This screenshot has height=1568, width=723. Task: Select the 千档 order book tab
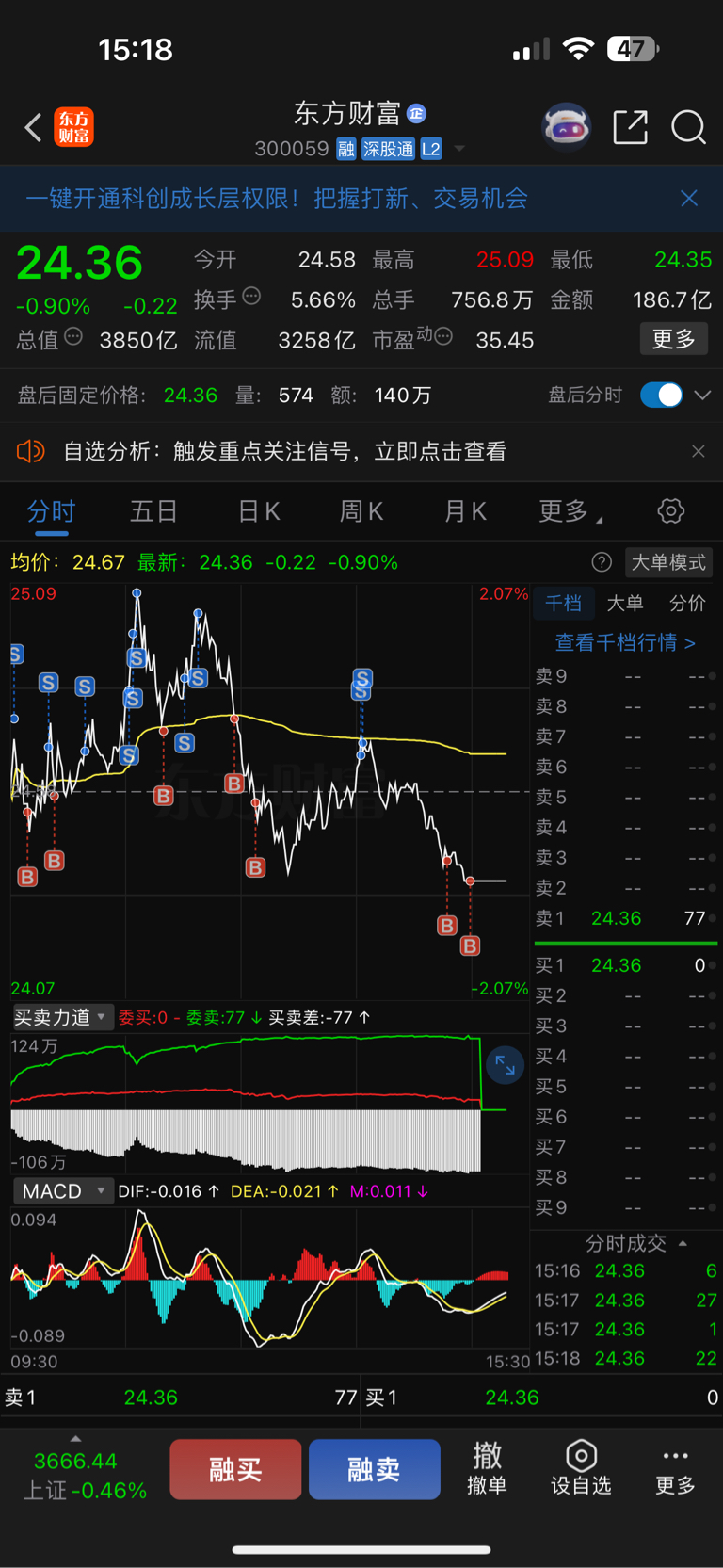(563, 604)
